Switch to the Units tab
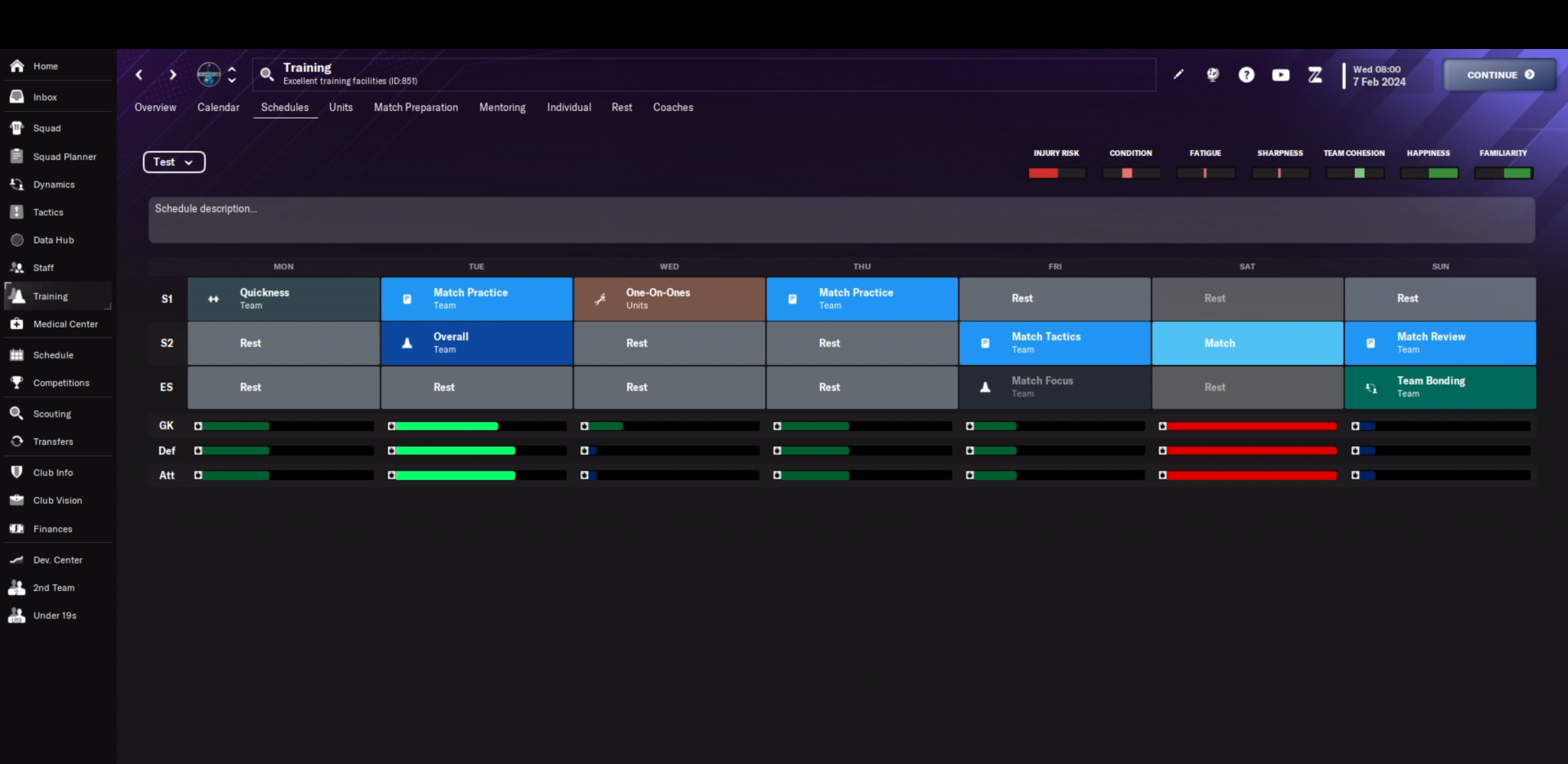 (x=341, y=107)
